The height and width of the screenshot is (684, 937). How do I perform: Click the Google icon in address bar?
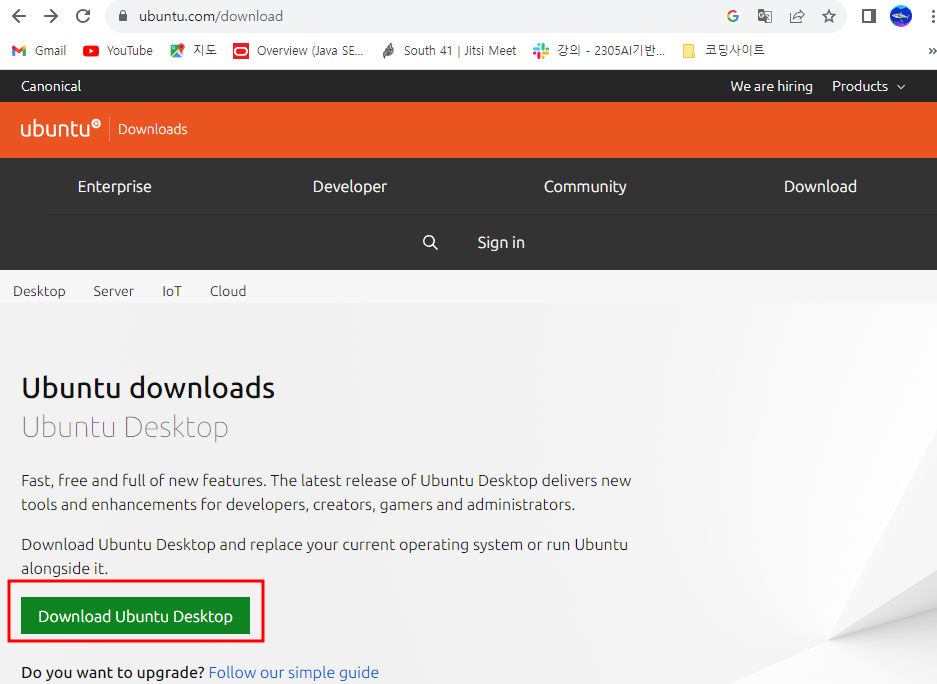[x=733, y=16]
